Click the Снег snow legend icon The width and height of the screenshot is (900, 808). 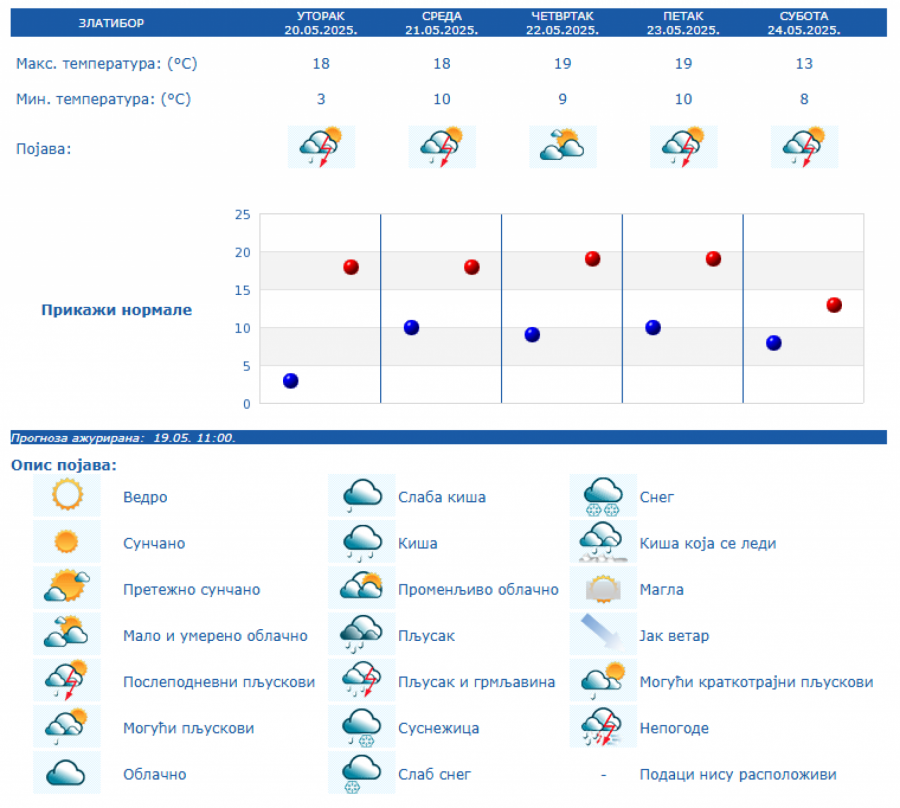603,495
